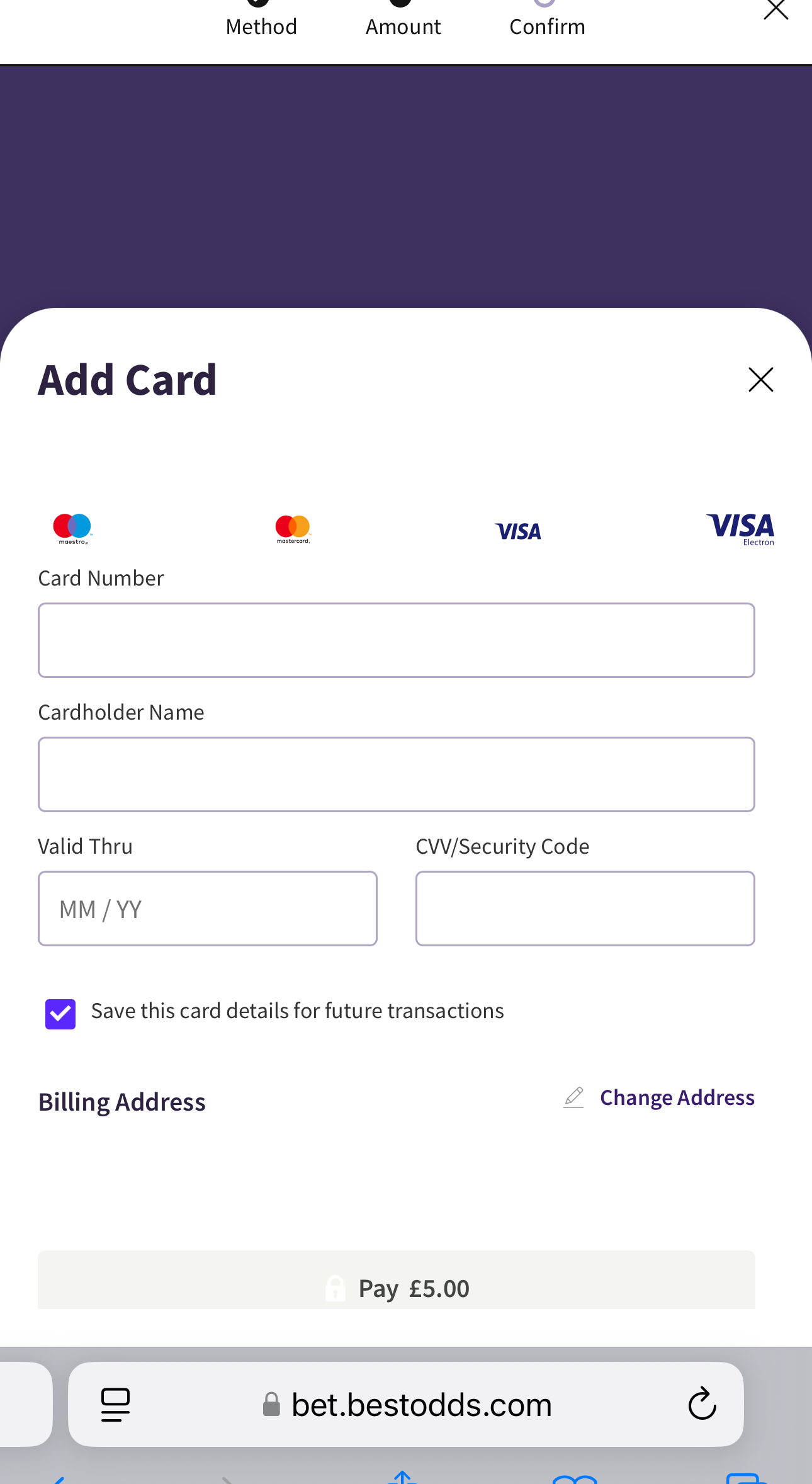Viewport: 812px width, 1484px height.
Task: Open the Change Address link
Action: tap(677, 1097)
